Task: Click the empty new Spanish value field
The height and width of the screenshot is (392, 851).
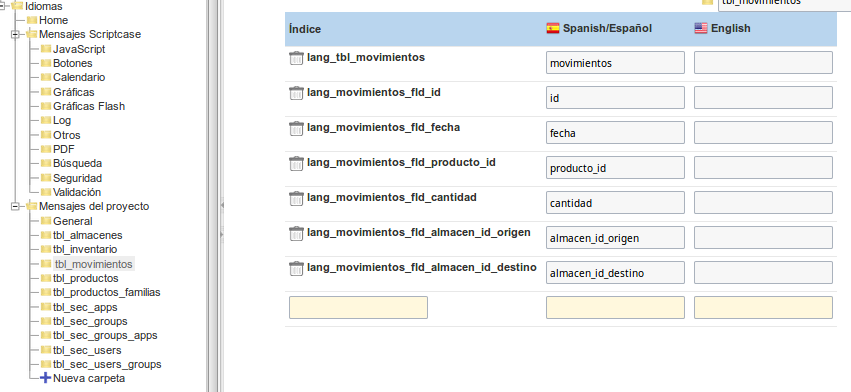Action: 615,307
